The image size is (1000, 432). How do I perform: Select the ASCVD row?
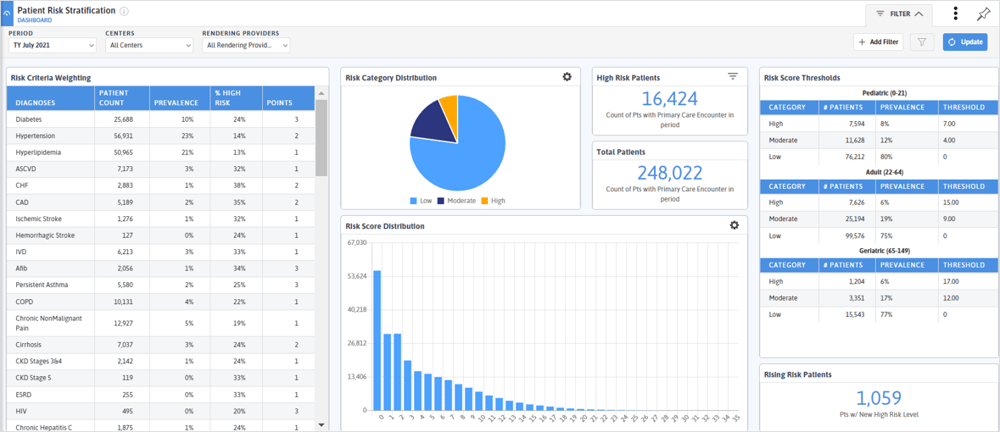(x=161, y=169)
